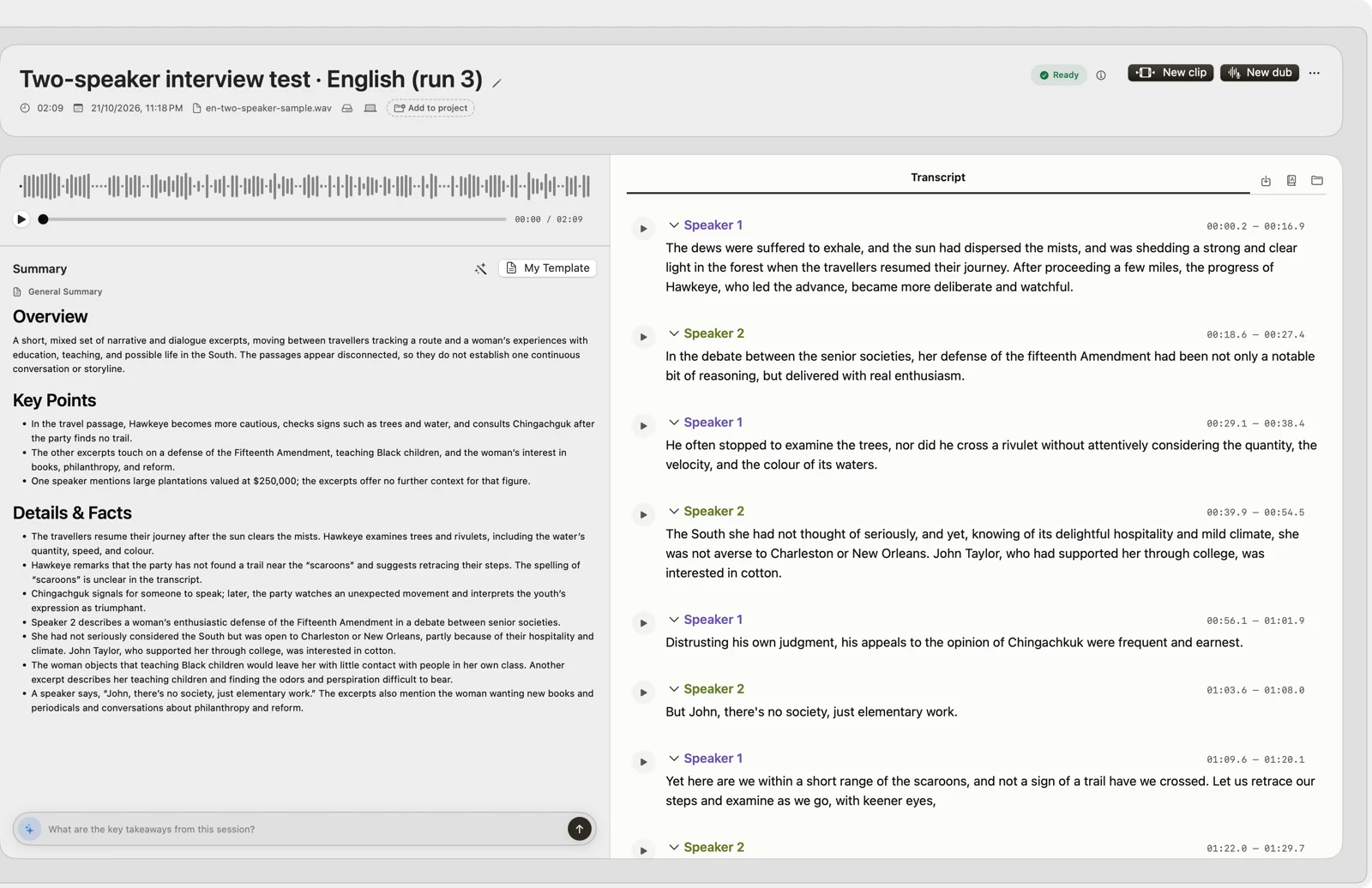Viewport: 1372px width, 888px height.
Task: Click the New dub button
Action: 1260,73
